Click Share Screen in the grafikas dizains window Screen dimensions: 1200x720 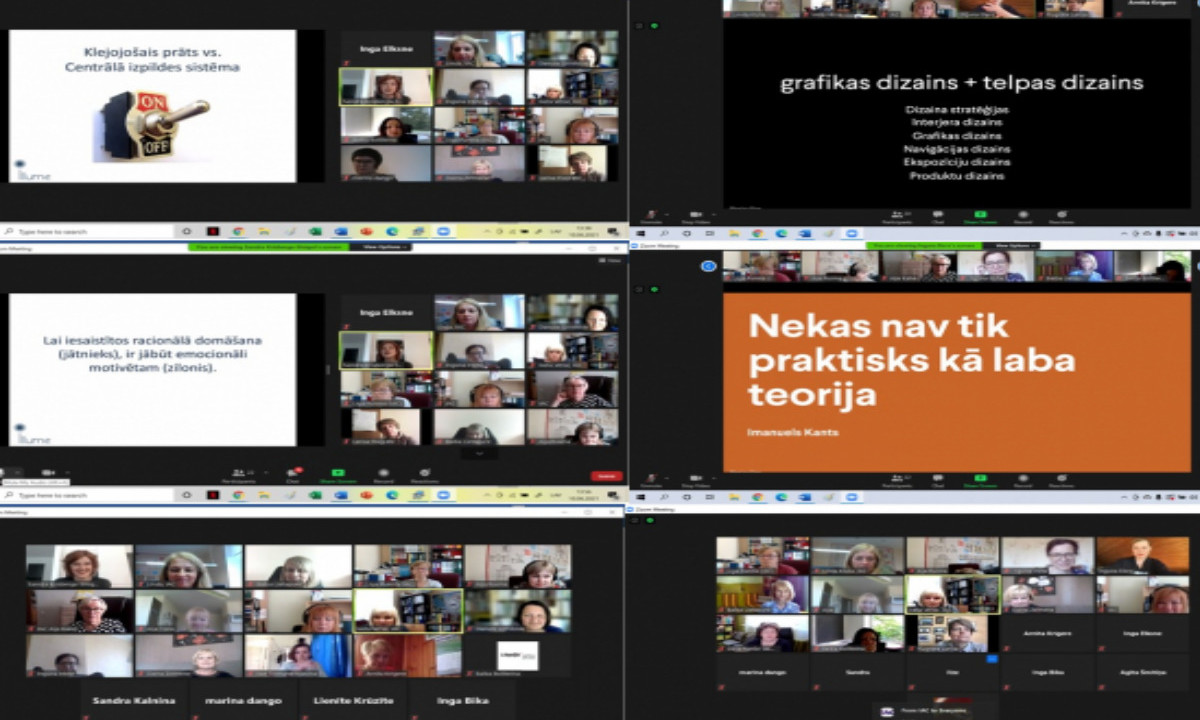[x=980, y=216]
